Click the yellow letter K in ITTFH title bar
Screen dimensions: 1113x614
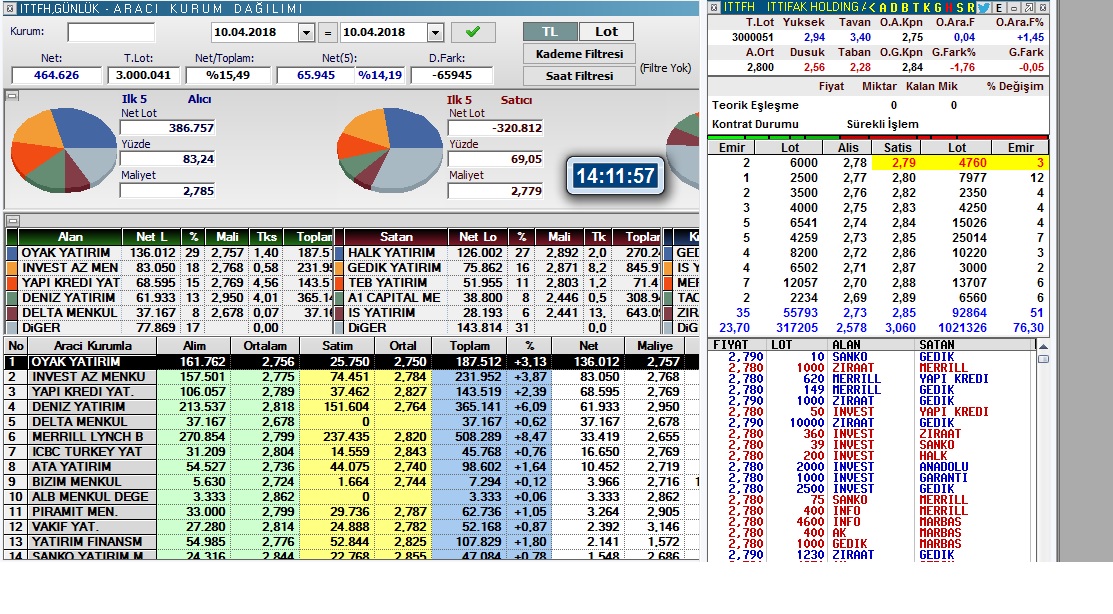926,8
